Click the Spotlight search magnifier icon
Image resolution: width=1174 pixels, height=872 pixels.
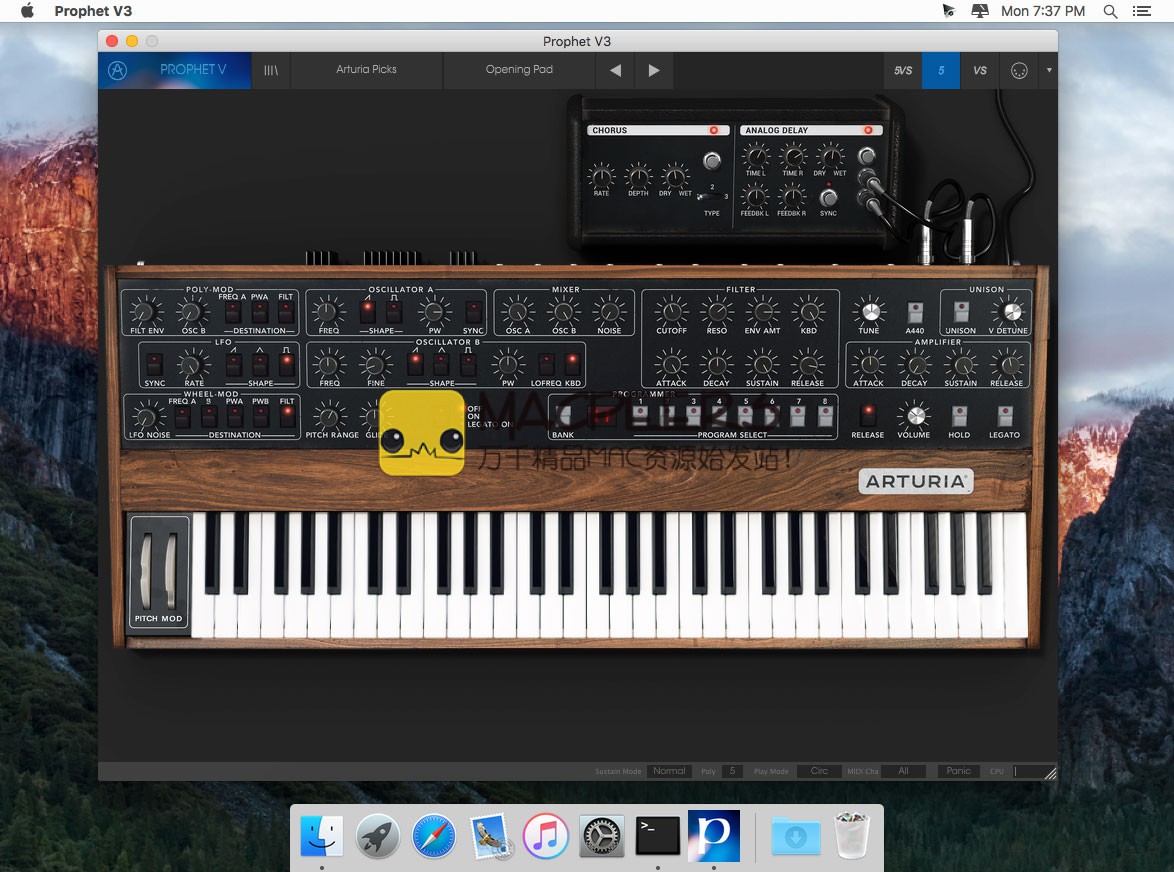[x=1110, y=11]
